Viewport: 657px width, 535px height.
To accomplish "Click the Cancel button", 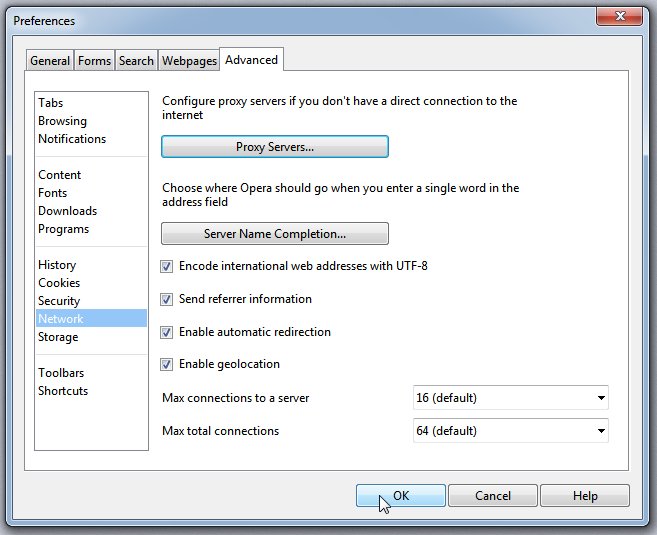I will point(493,496).
